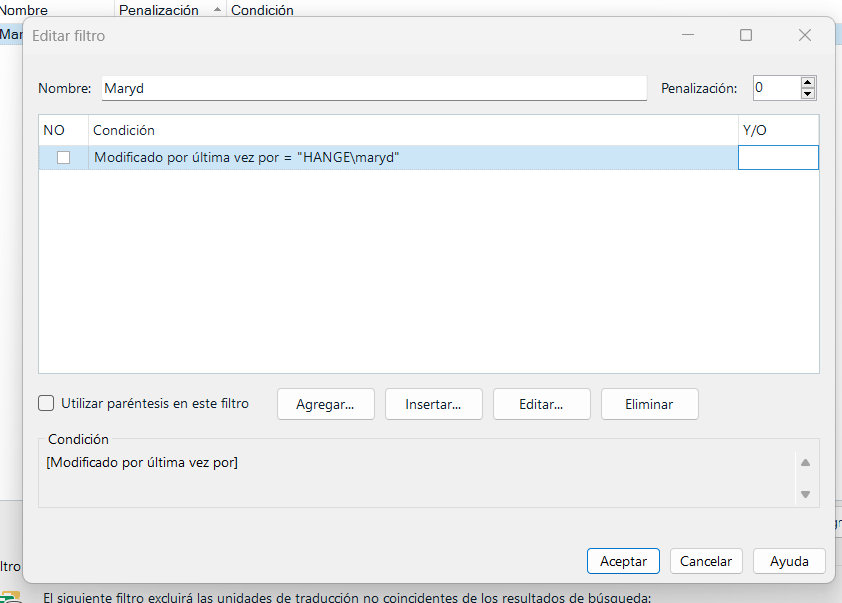Screen dimensions: 842x603
Task: Decrease Penalización using the down spinner arrow
Action: pos(808,92)
